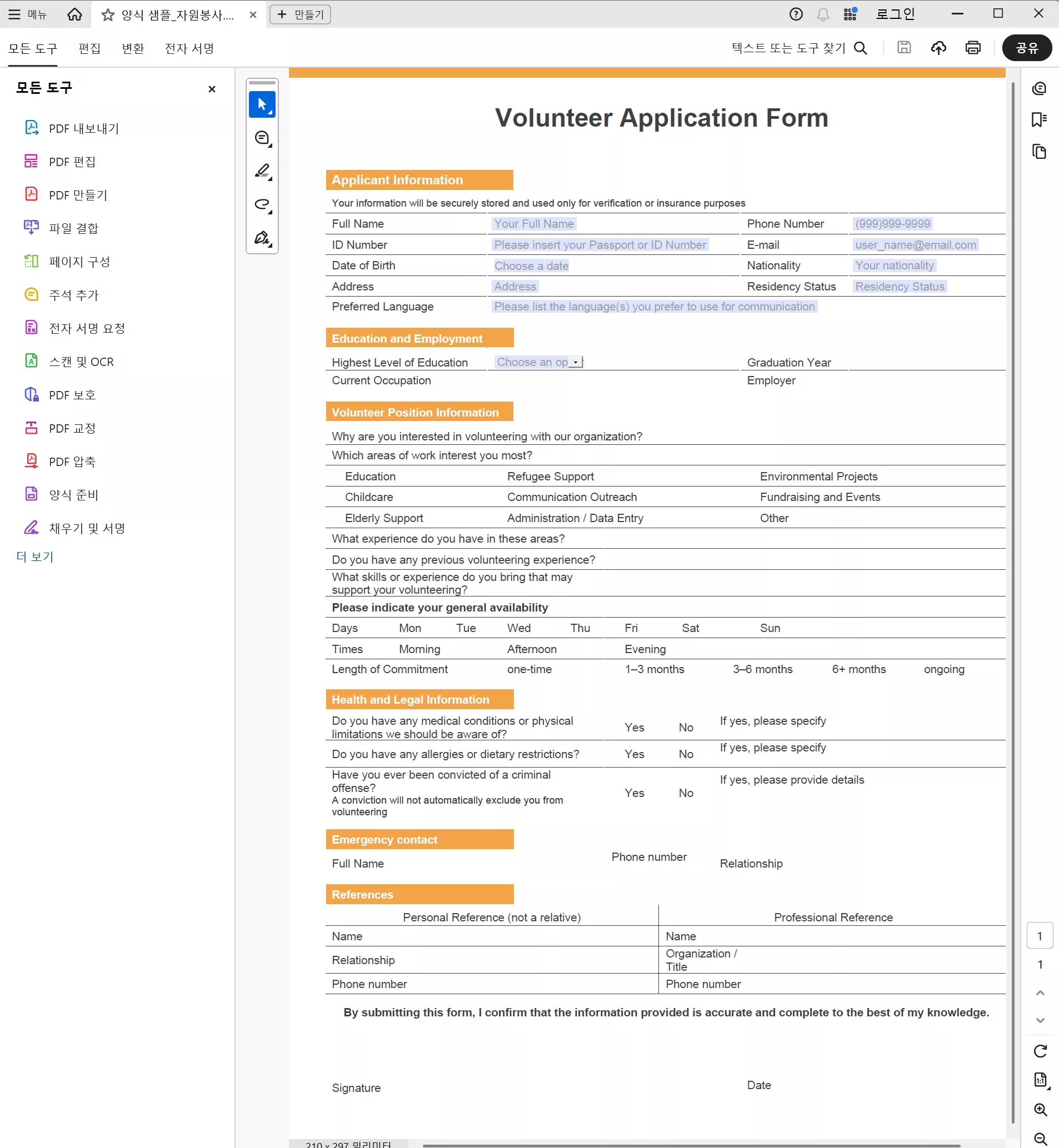Expand the 더 보기 tools list

pos(35,557)
